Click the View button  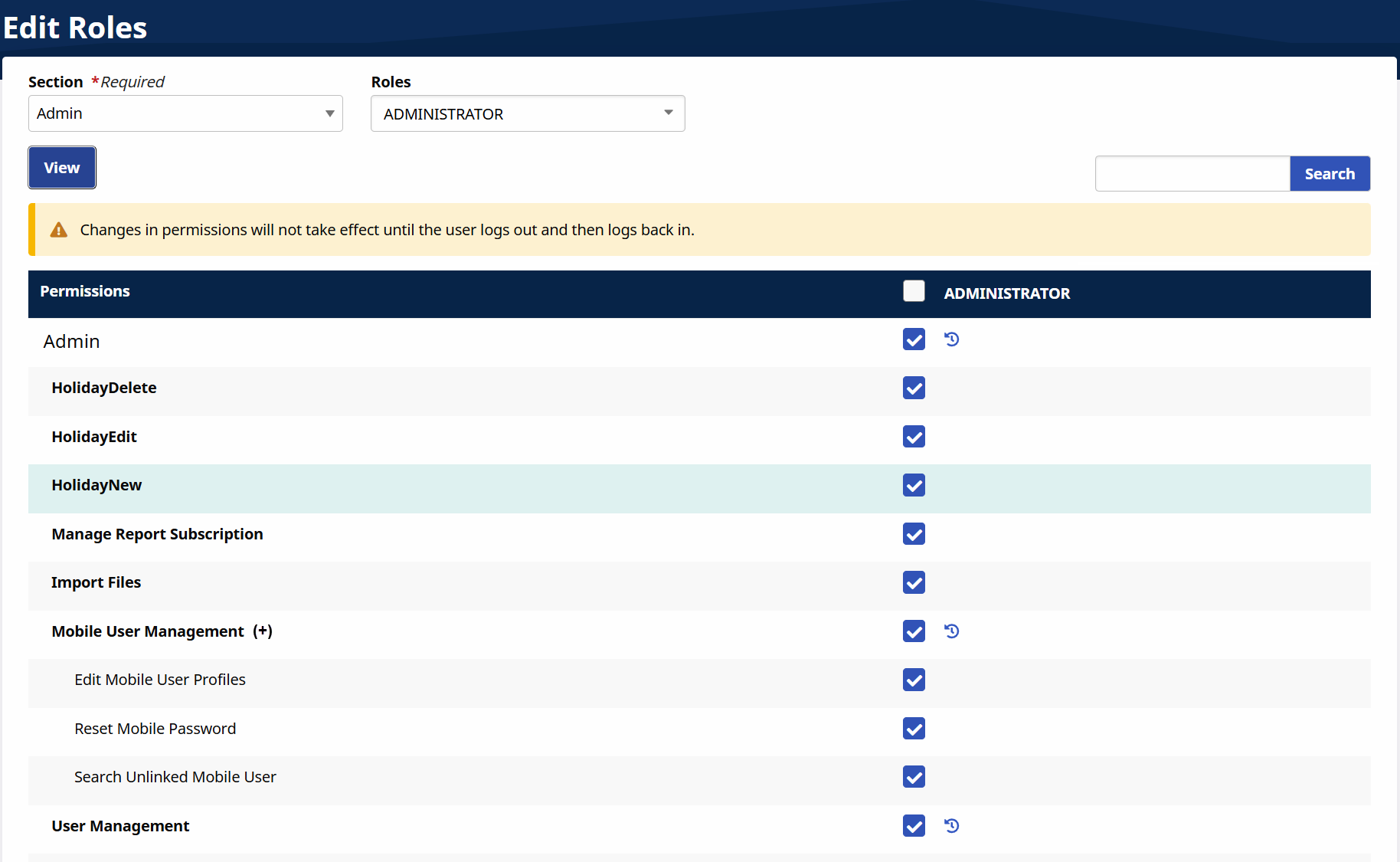coord(62,168)
